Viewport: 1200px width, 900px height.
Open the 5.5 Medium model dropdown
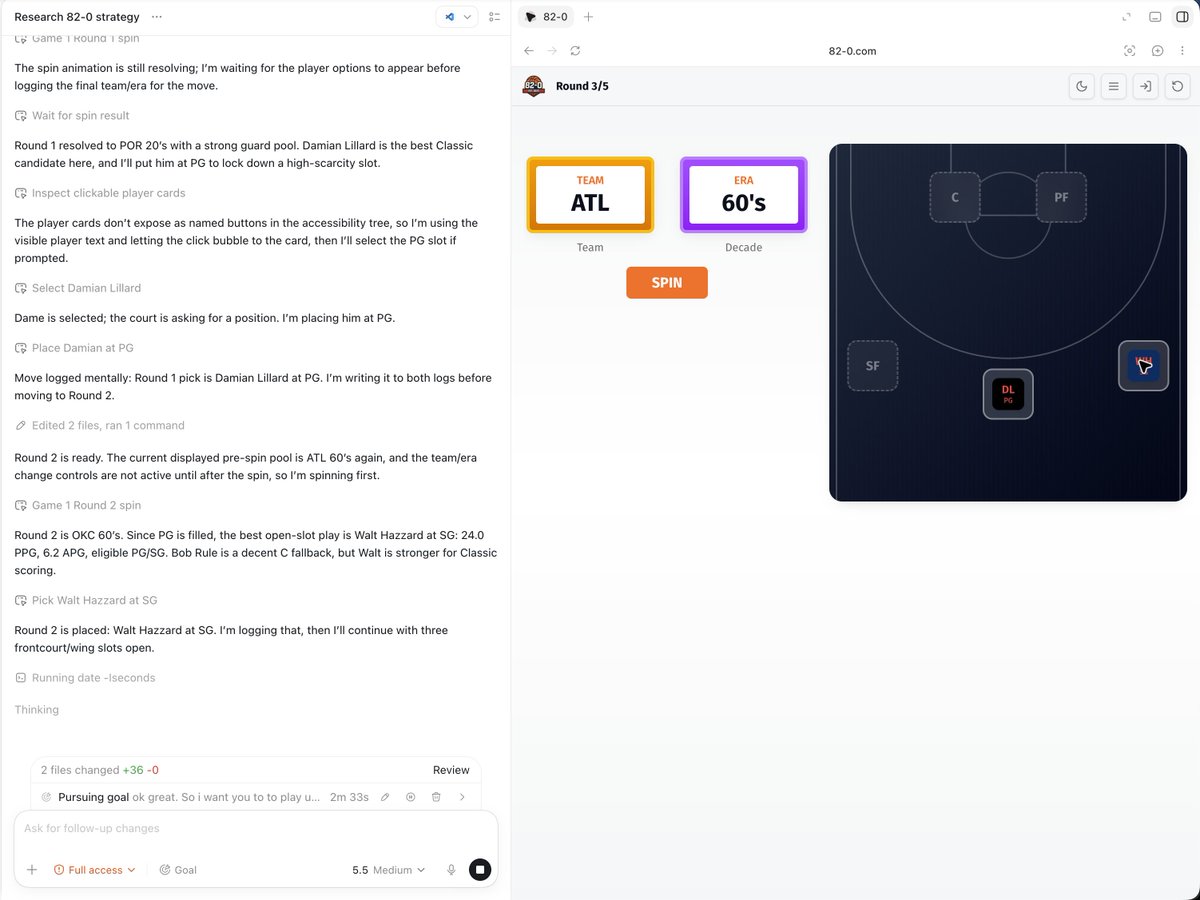click(389, 870)
